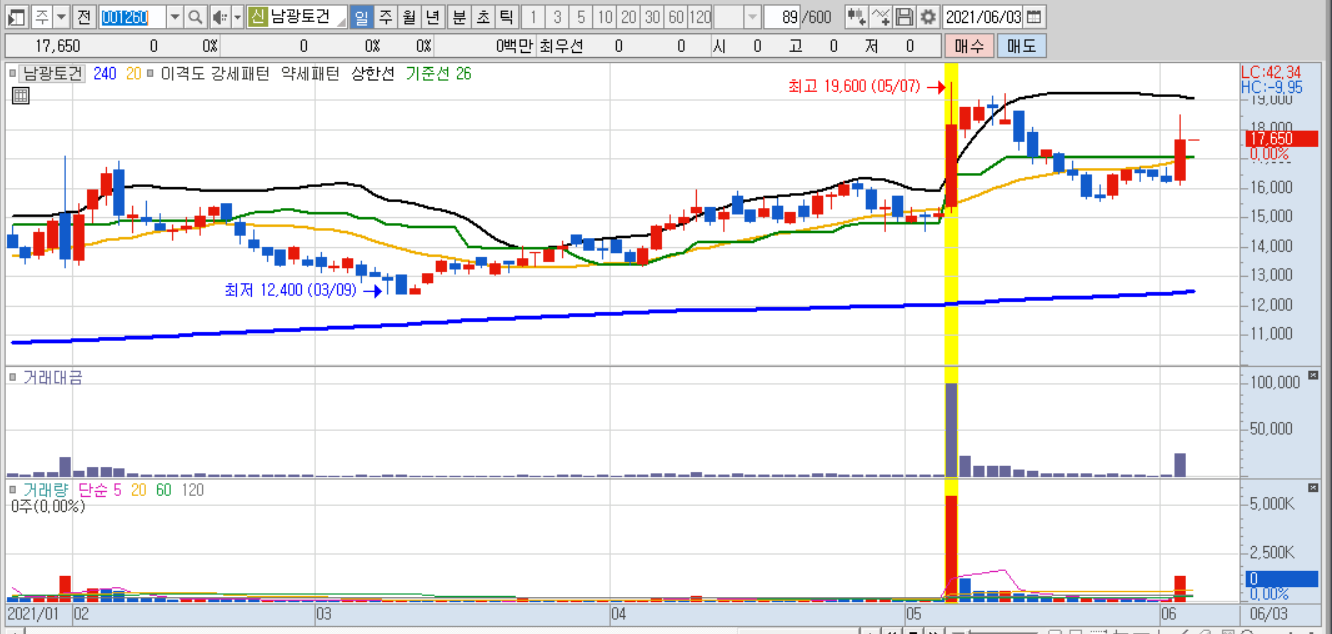Choose the 20 interval button
The width and height of the screenshot is (1332, 634).
[x=629, y=17]
